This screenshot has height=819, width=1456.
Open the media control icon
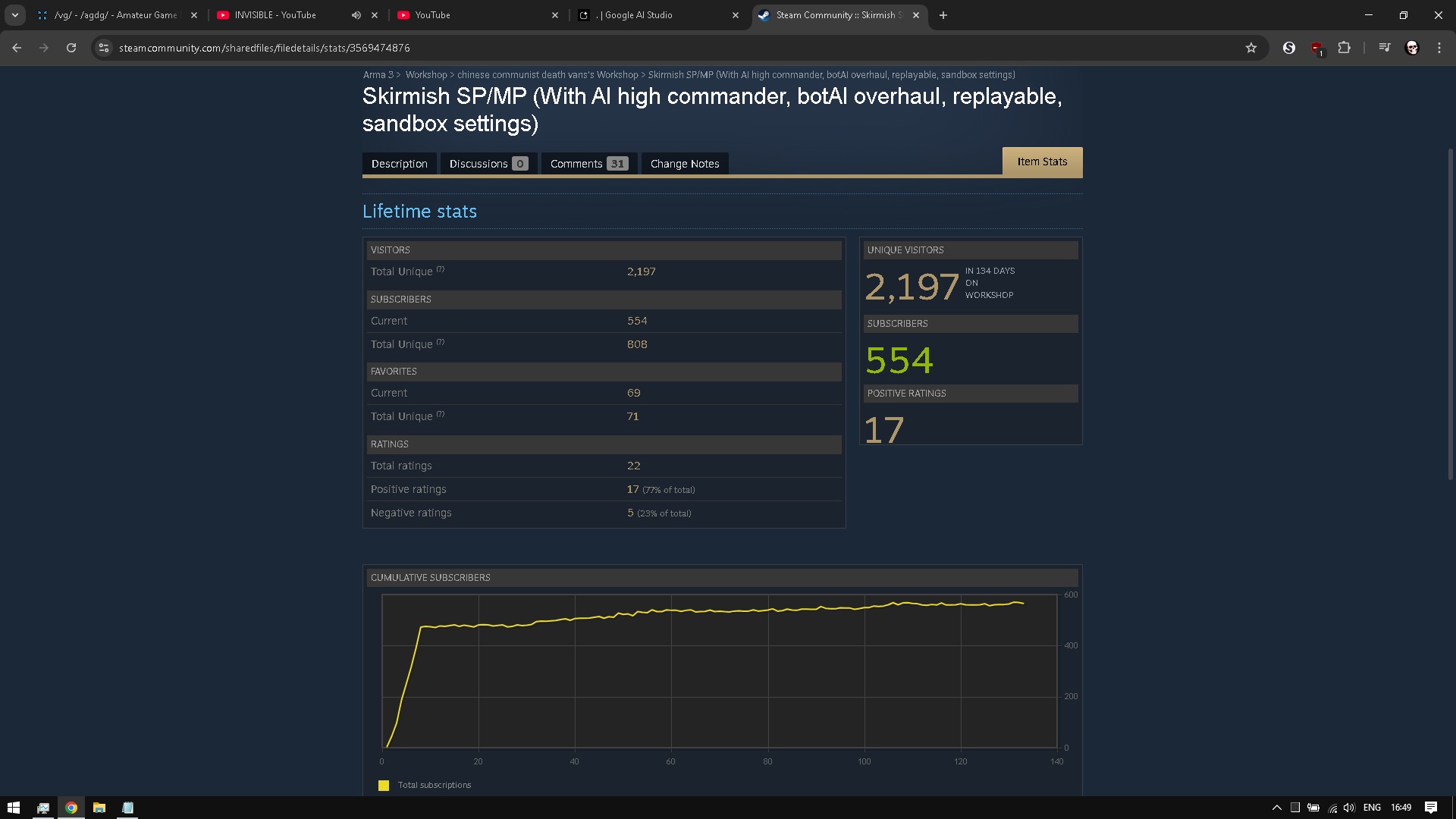pos(1385,48)
